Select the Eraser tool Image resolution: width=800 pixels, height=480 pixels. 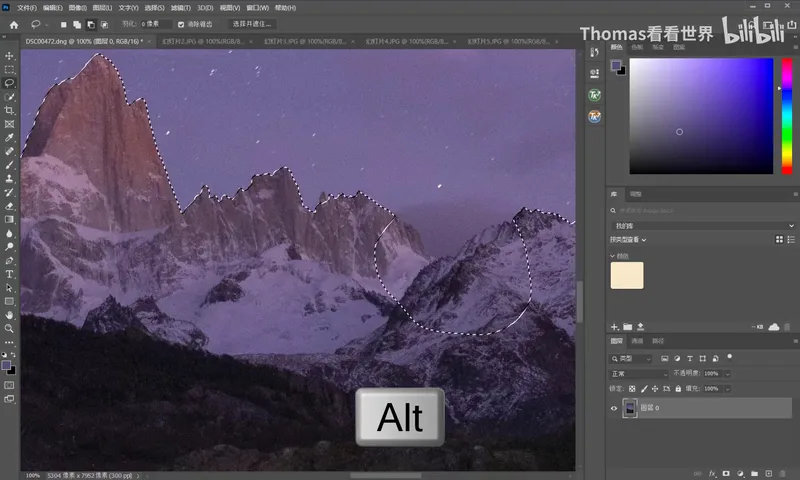pos(9,206)
